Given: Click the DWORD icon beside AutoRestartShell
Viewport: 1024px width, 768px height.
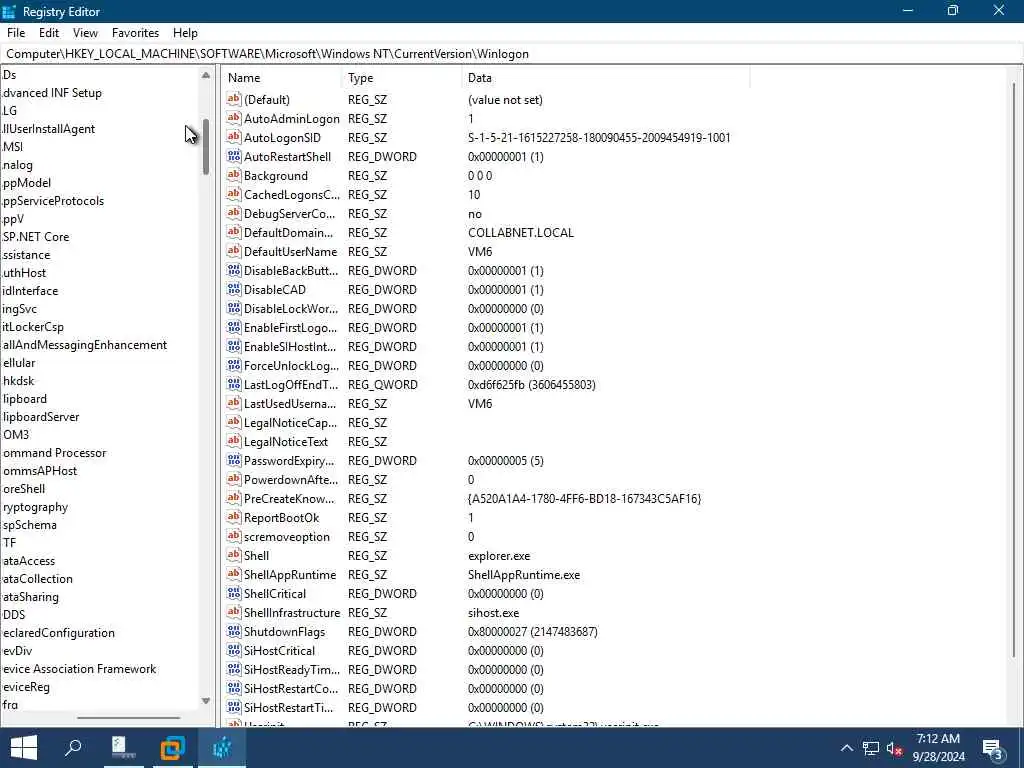Looking at the screenshot, I should [233, 156].
